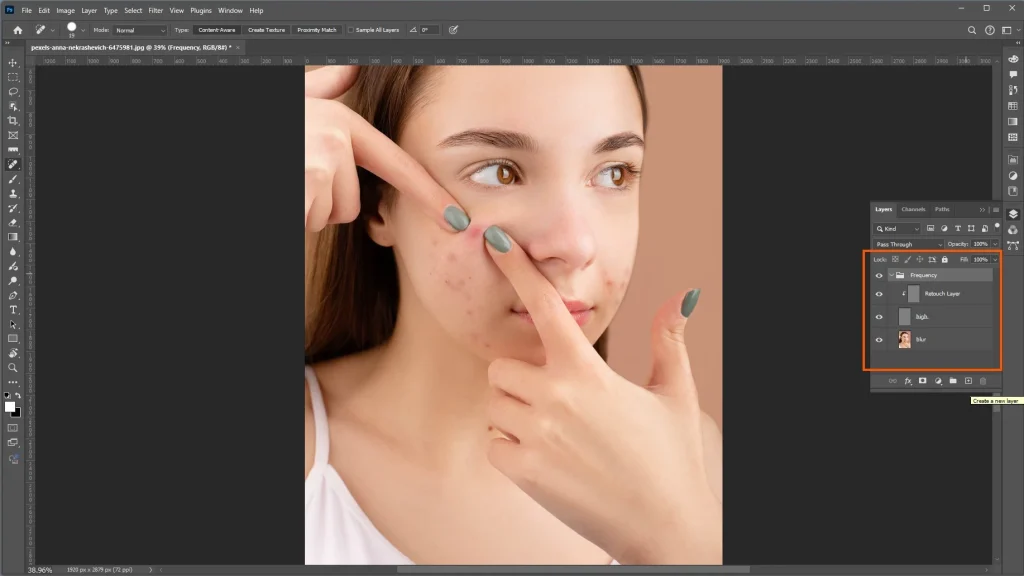Select the Hand tool

(12, 353)
